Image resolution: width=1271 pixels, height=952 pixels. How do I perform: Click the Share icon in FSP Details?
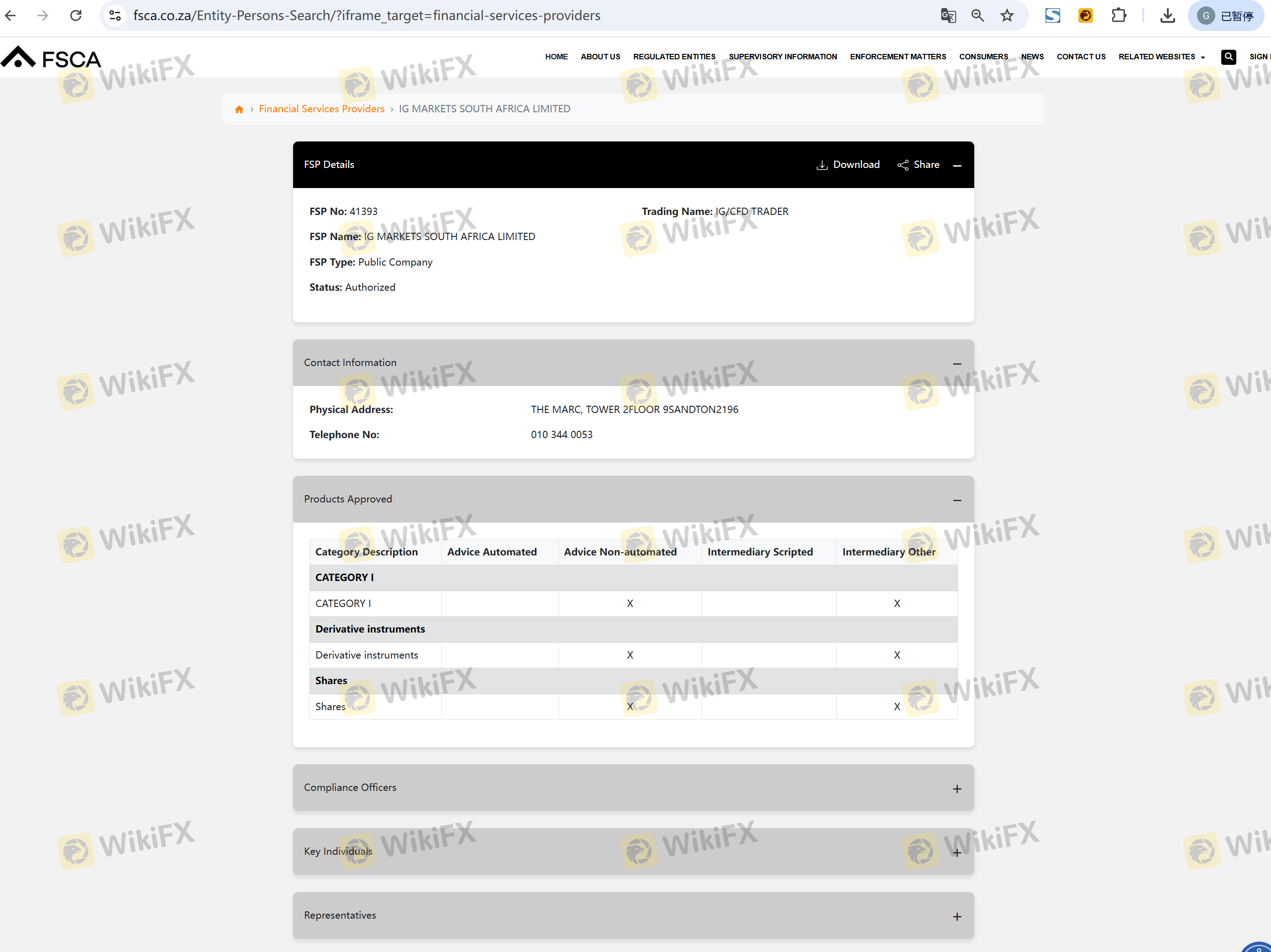pyautogui.click(x=903, y=165)
